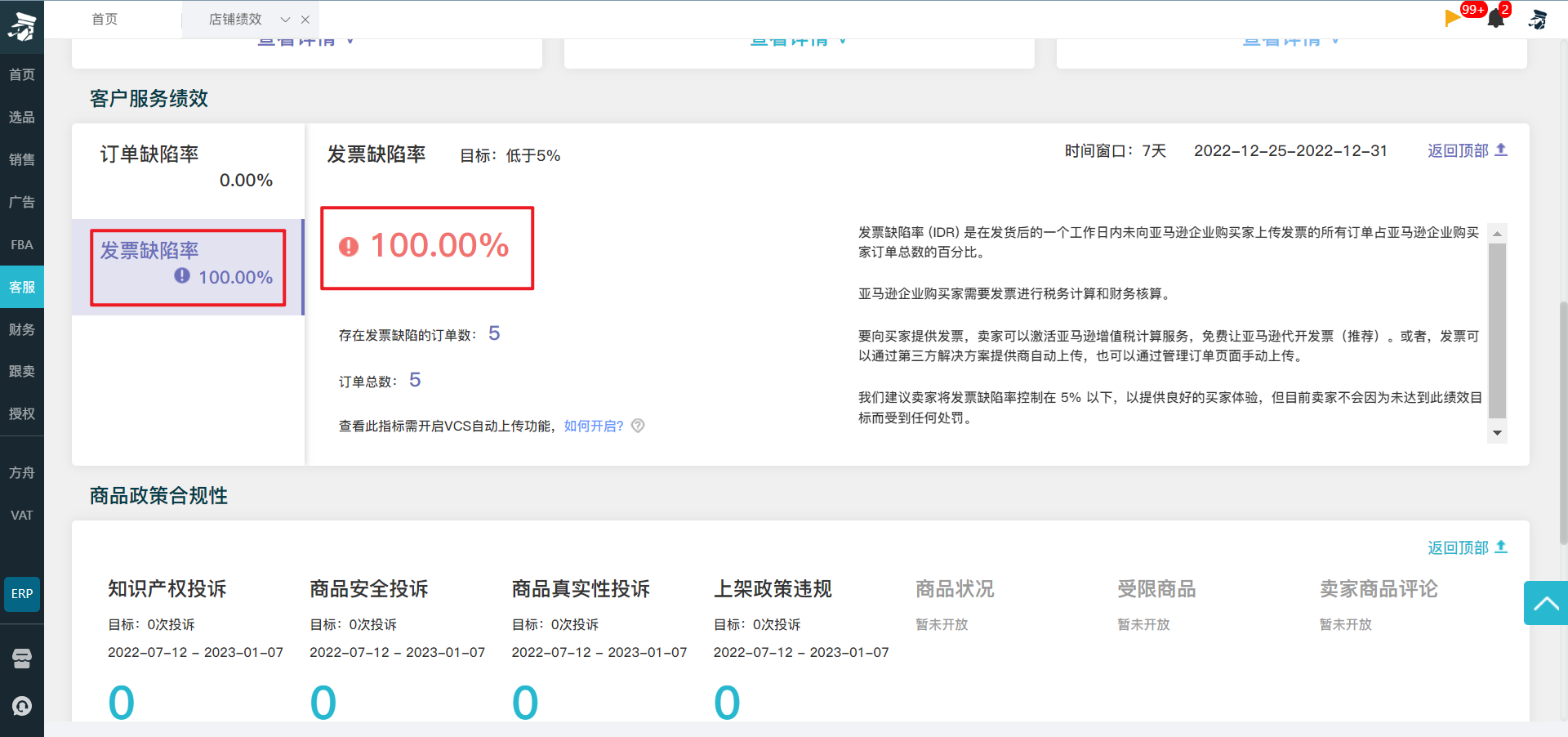Click the 商品状况 heading
1568x737 pixels.
(x=955, y=589)
